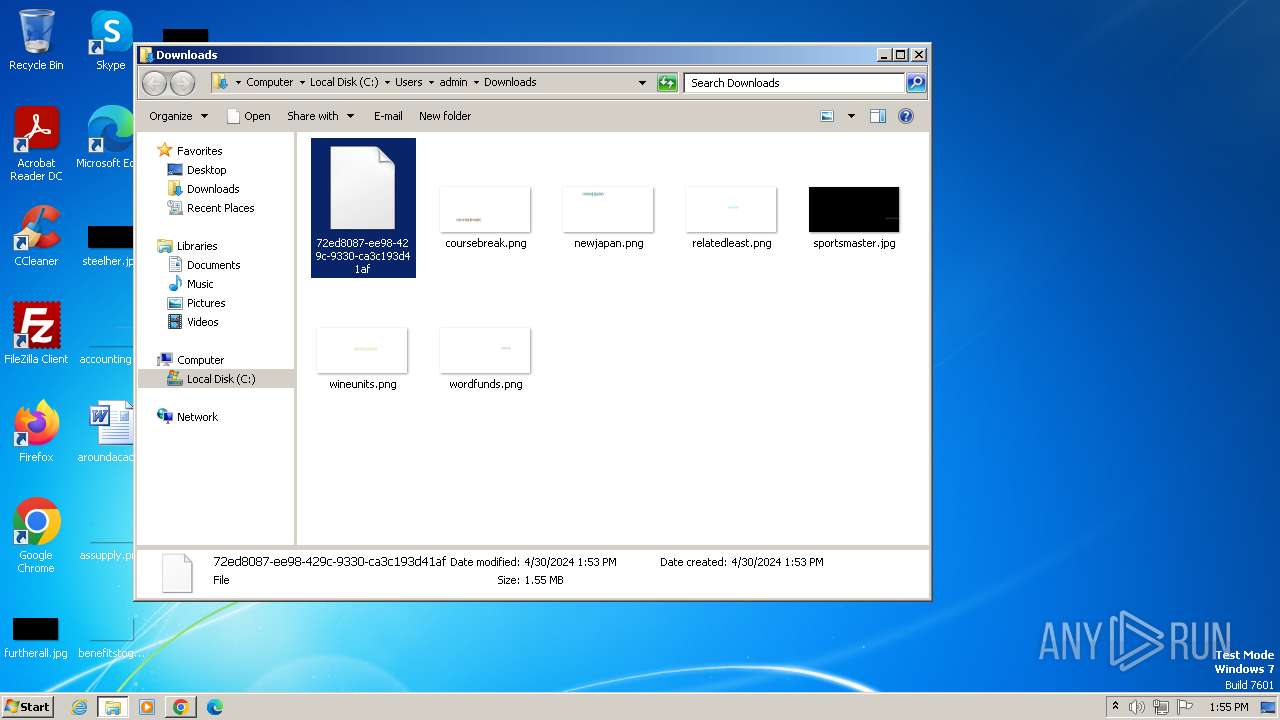Image resolution: width=1280 pixels, height=720 pixels.
Task: Open the FileZilla Client desktop shortcut
Action: pyautogui.click(x=36, y=334)
